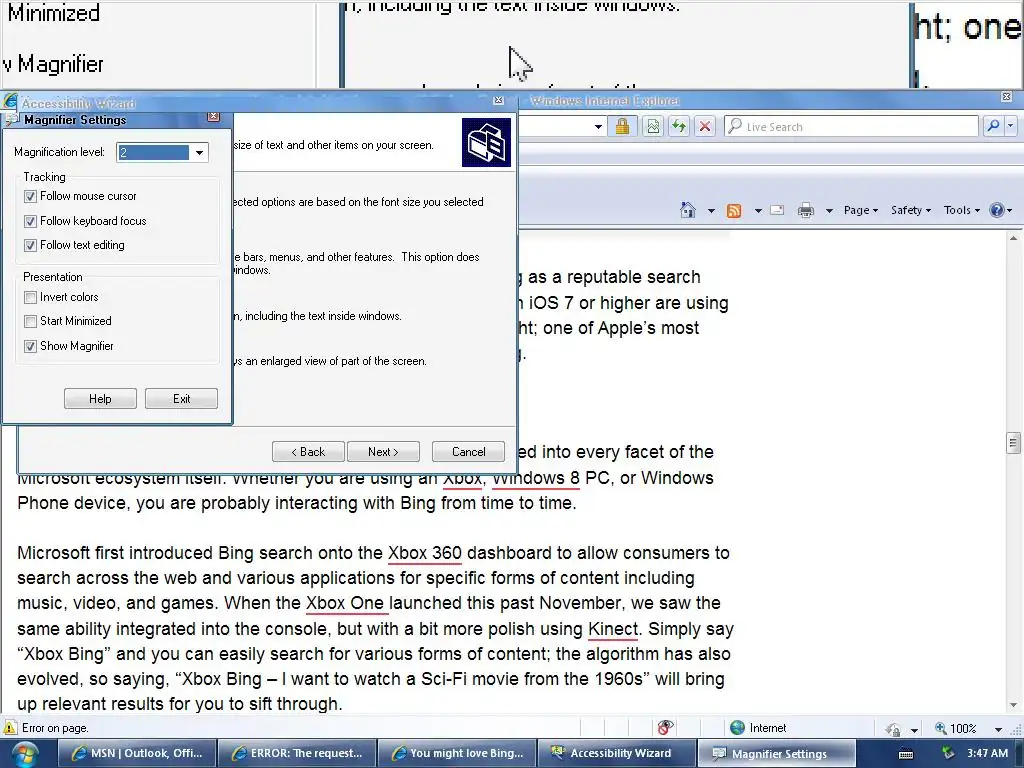Click the scrollbar up arrow
Viewport: 1024px width, 768px height.
click(x=1013, y=238)
